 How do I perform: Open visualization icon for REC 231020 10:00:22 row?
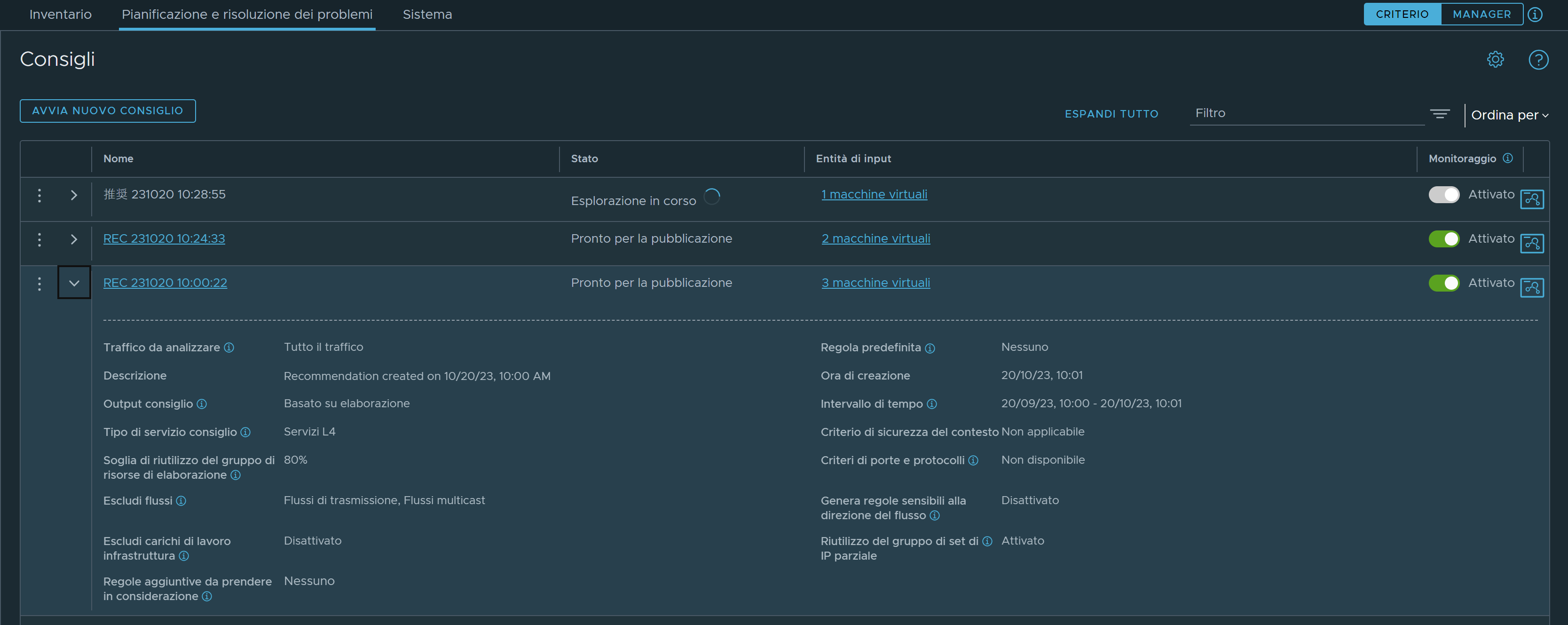coord(1531,287)
